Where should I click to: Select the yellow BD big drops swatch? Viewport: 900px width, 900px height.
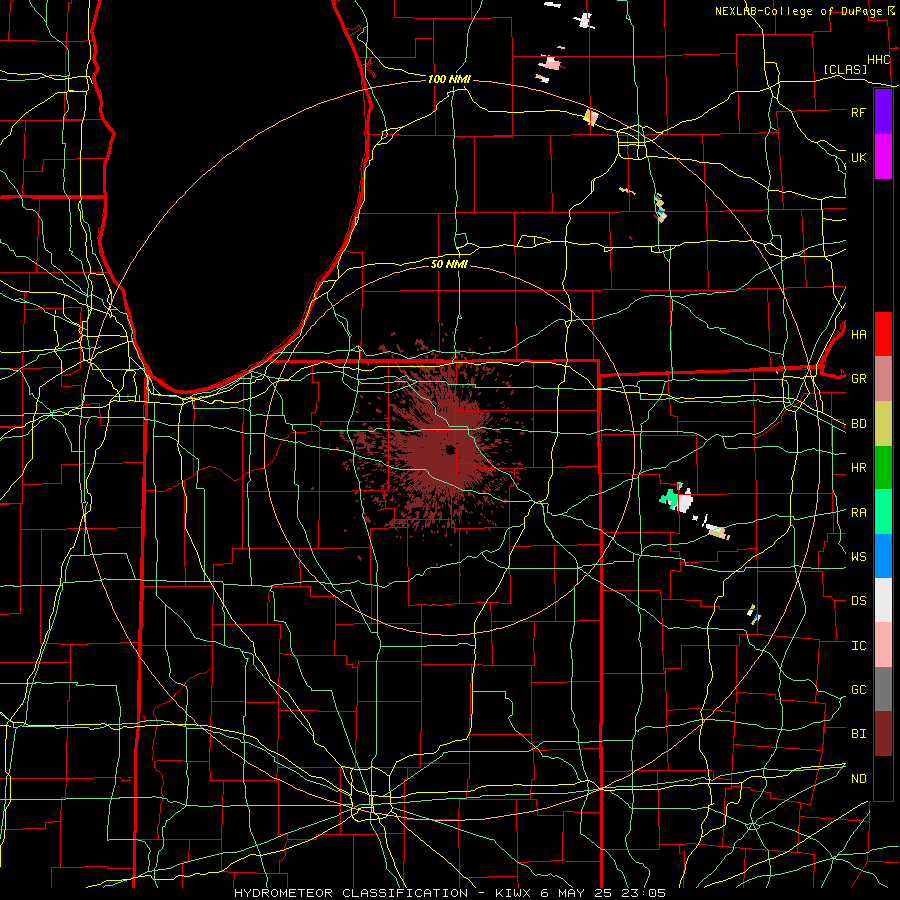883,423
